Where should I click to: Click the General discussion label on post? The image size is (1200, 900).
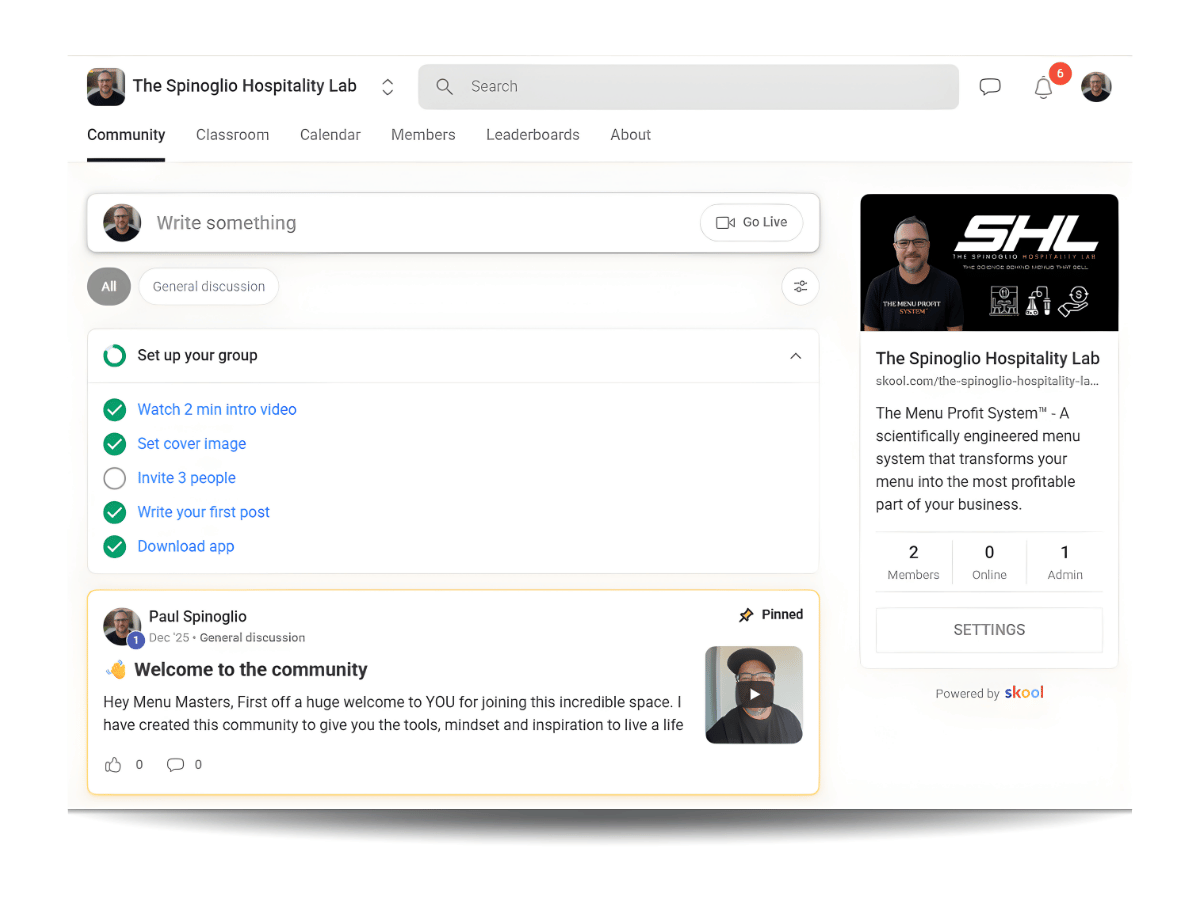pyautogui.click(x=252, y=637)
